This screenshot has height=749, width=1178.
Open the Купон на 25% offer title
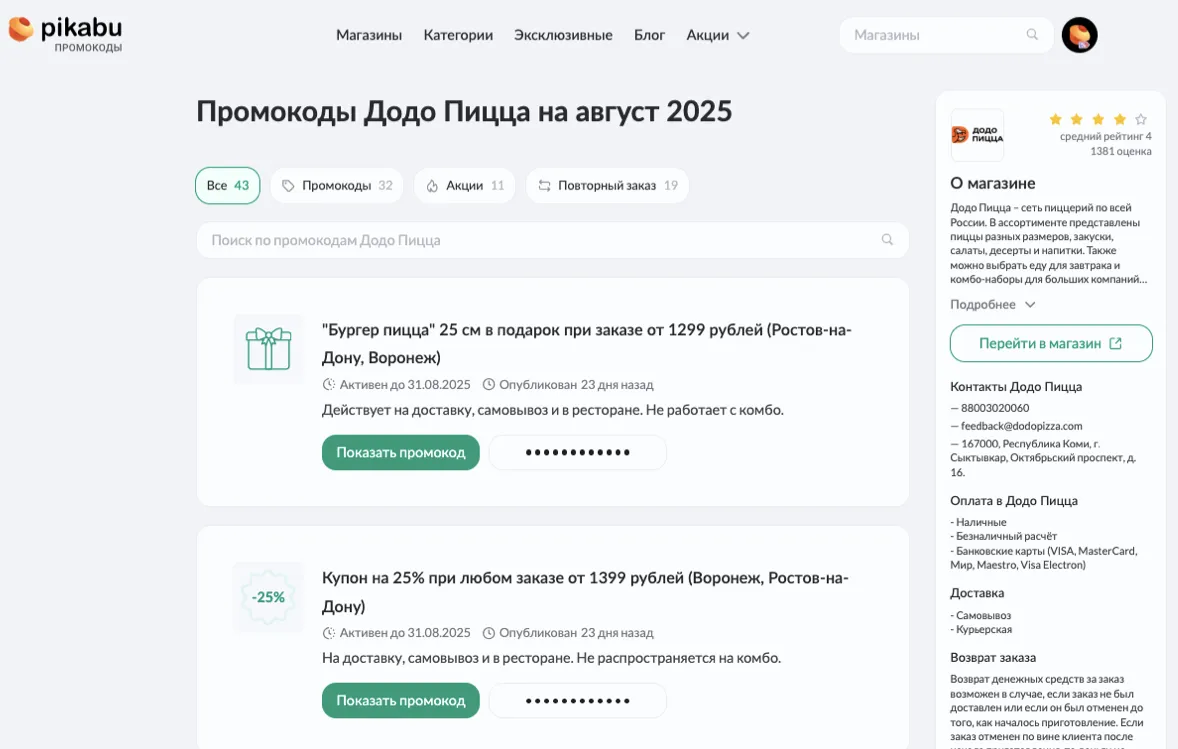(x=585, y=592)
